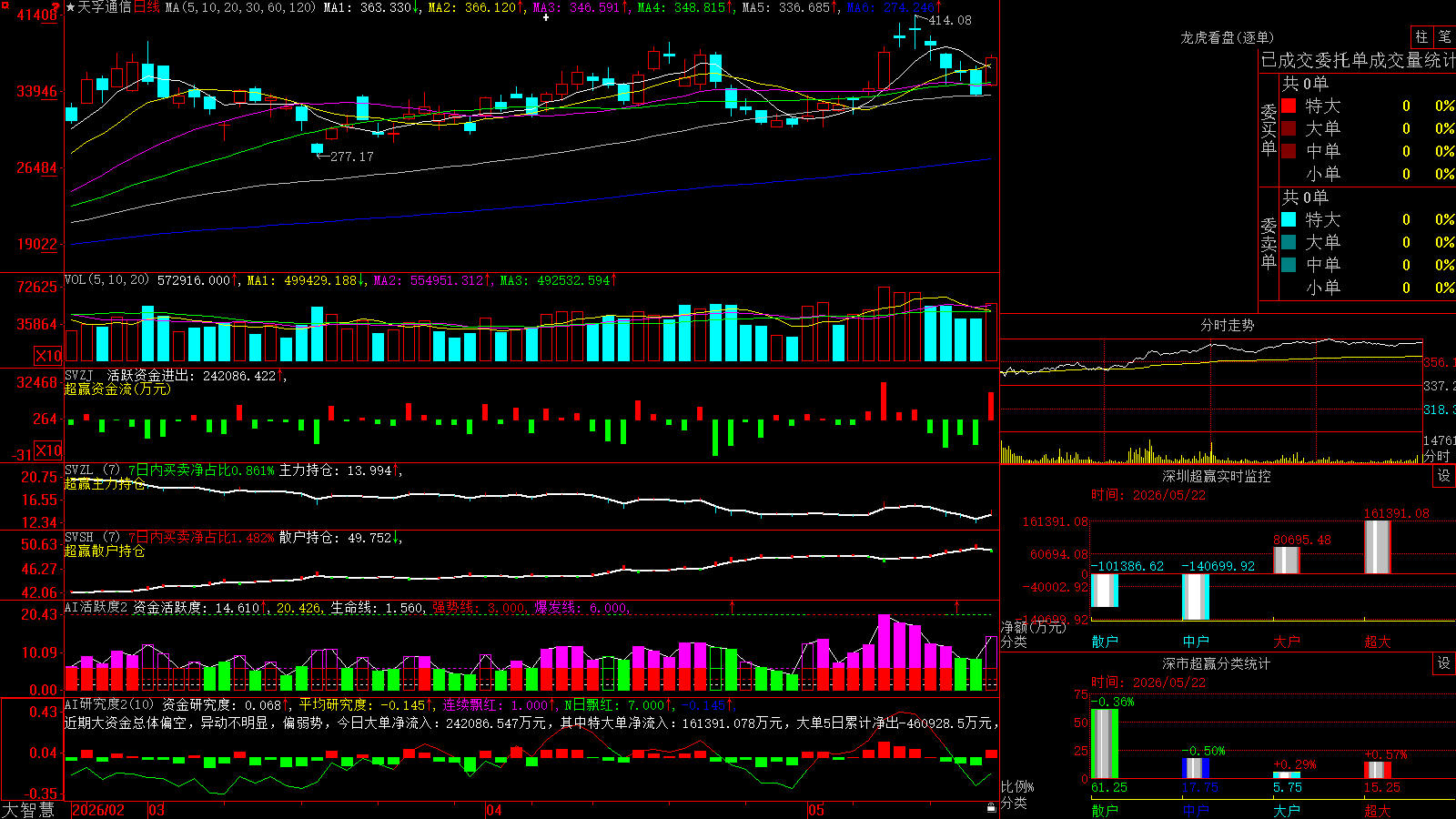
Task: Click the 大户 bar in 深圳超赢实时监控 chart
Action: pos(1286,561)
